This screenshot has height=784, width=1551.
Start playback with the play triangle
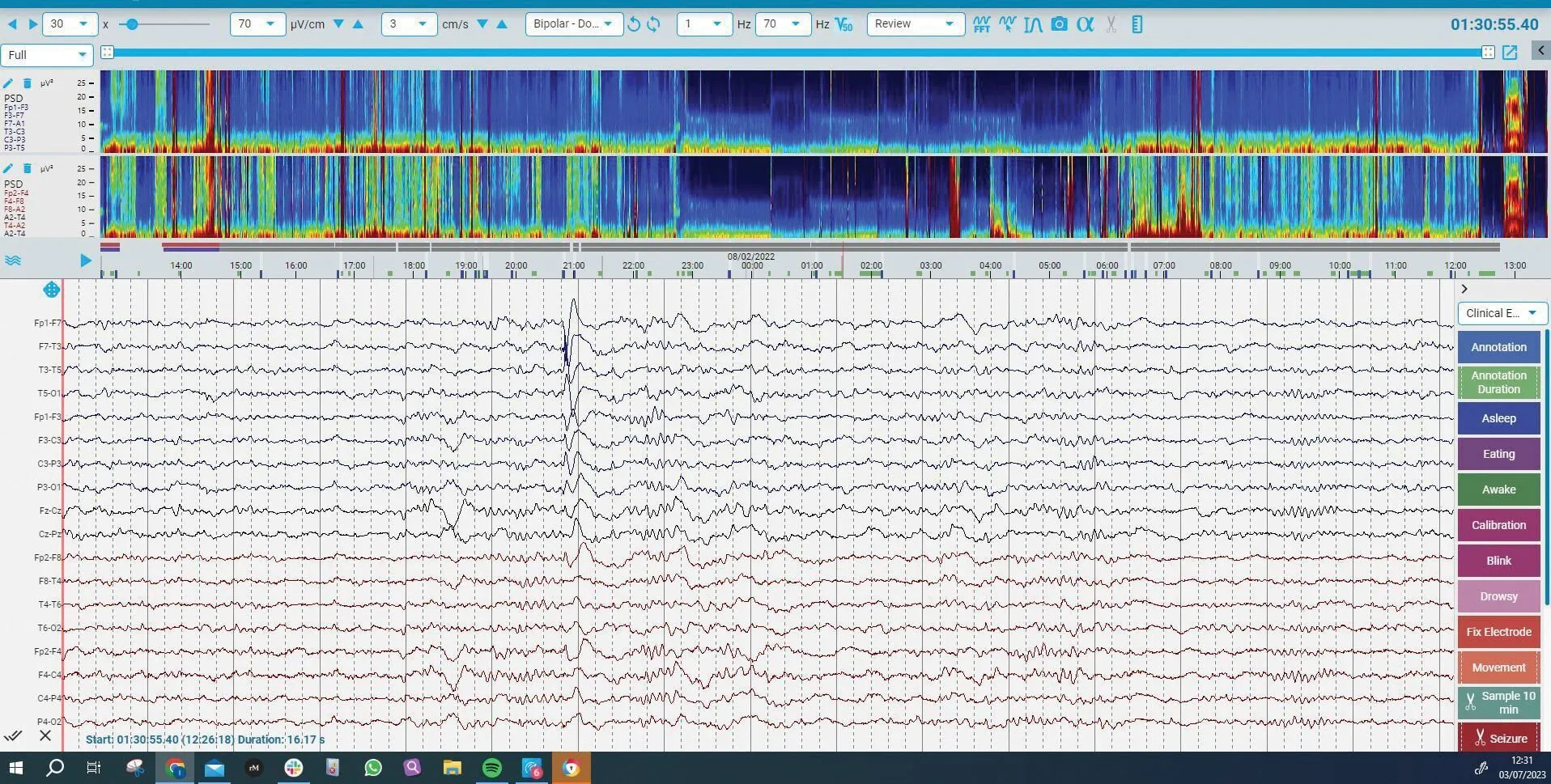point(86,261)
